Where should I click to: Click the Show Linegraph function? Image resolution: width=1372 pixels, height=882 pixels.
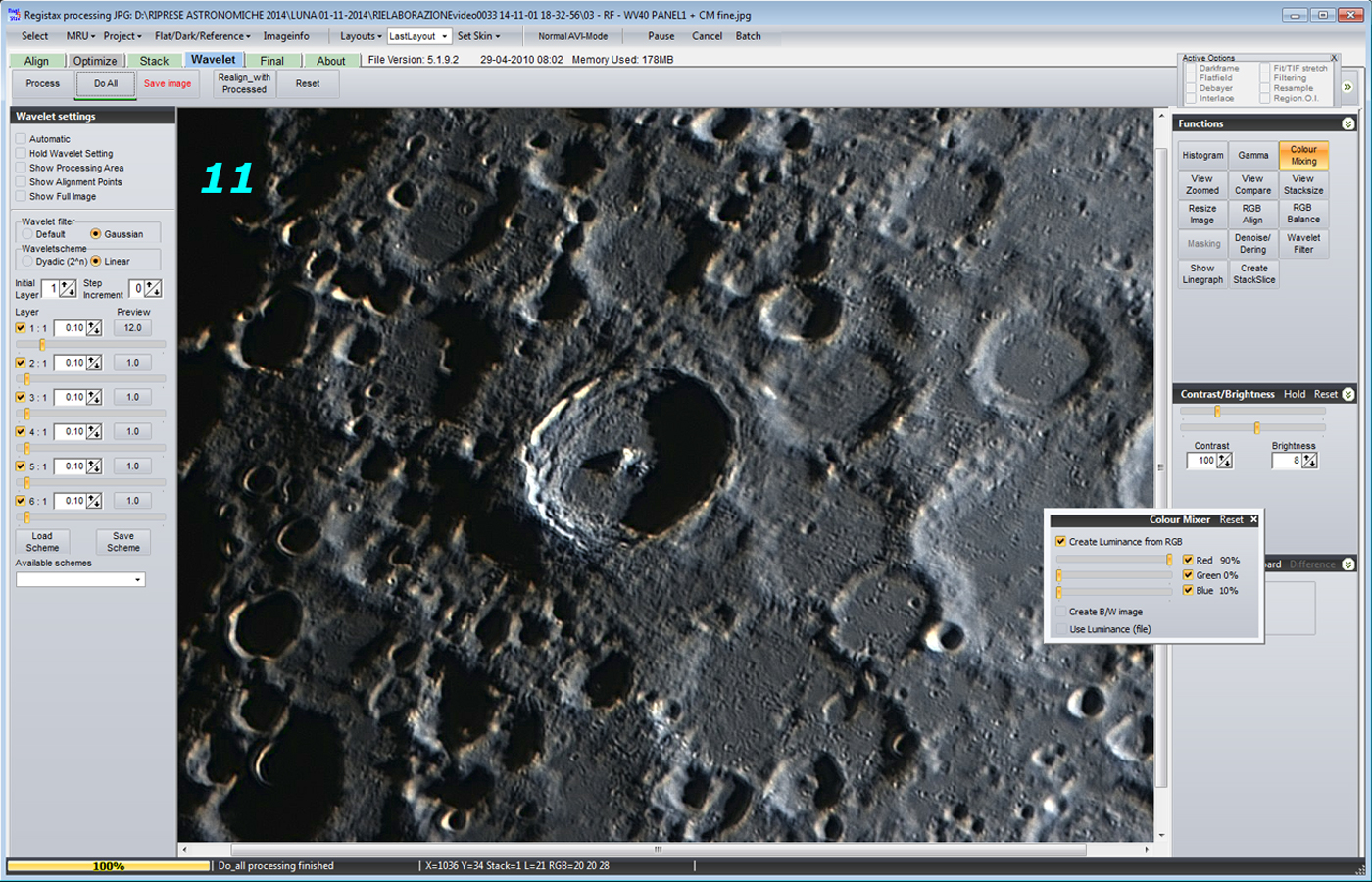1202,274
